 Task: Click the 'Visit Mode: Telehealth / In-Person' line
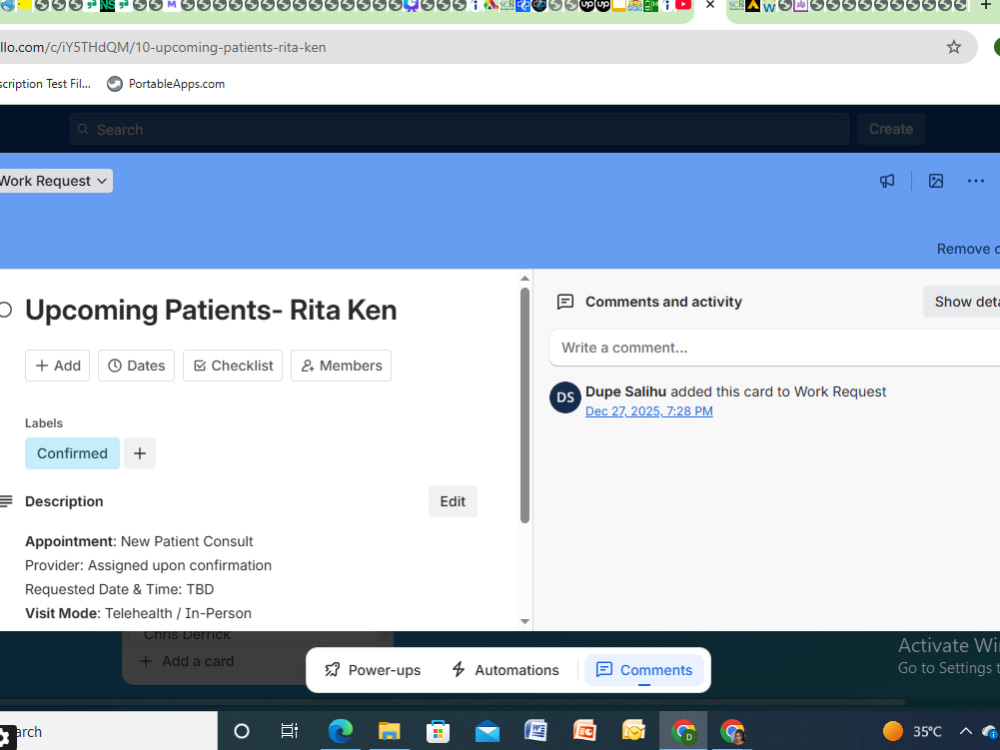pyautogui.click(x=138, y=614)
